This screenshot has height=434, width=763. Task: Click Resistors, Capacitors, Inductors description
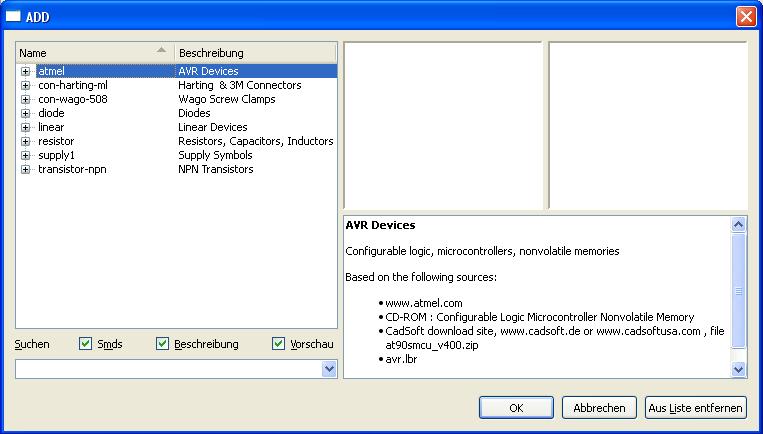coord(255,141)
